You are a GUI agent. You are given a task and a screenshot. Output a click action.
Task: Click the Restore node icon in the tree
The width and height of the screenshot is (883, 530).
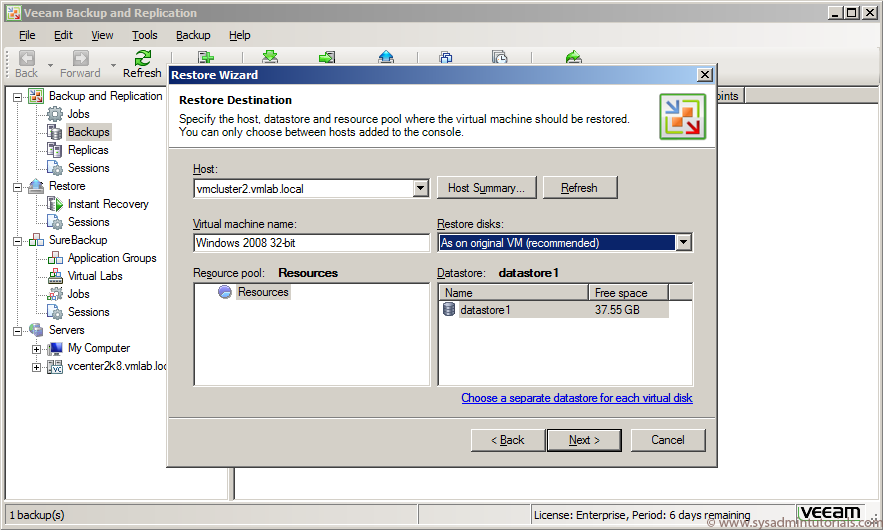coord(36,186)
